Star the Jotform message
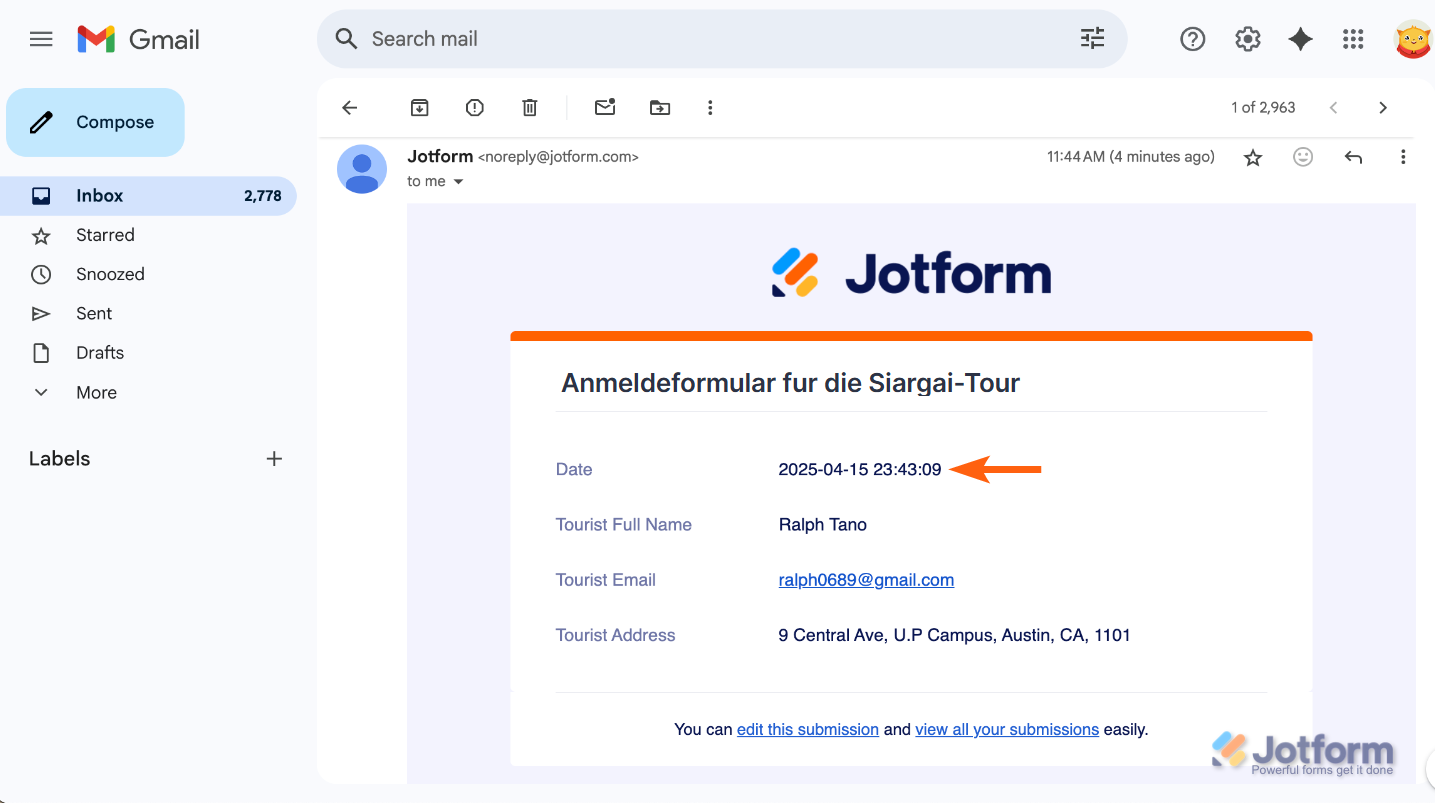This screenshot has width=1435, height=803. [x=1253, y=157]
